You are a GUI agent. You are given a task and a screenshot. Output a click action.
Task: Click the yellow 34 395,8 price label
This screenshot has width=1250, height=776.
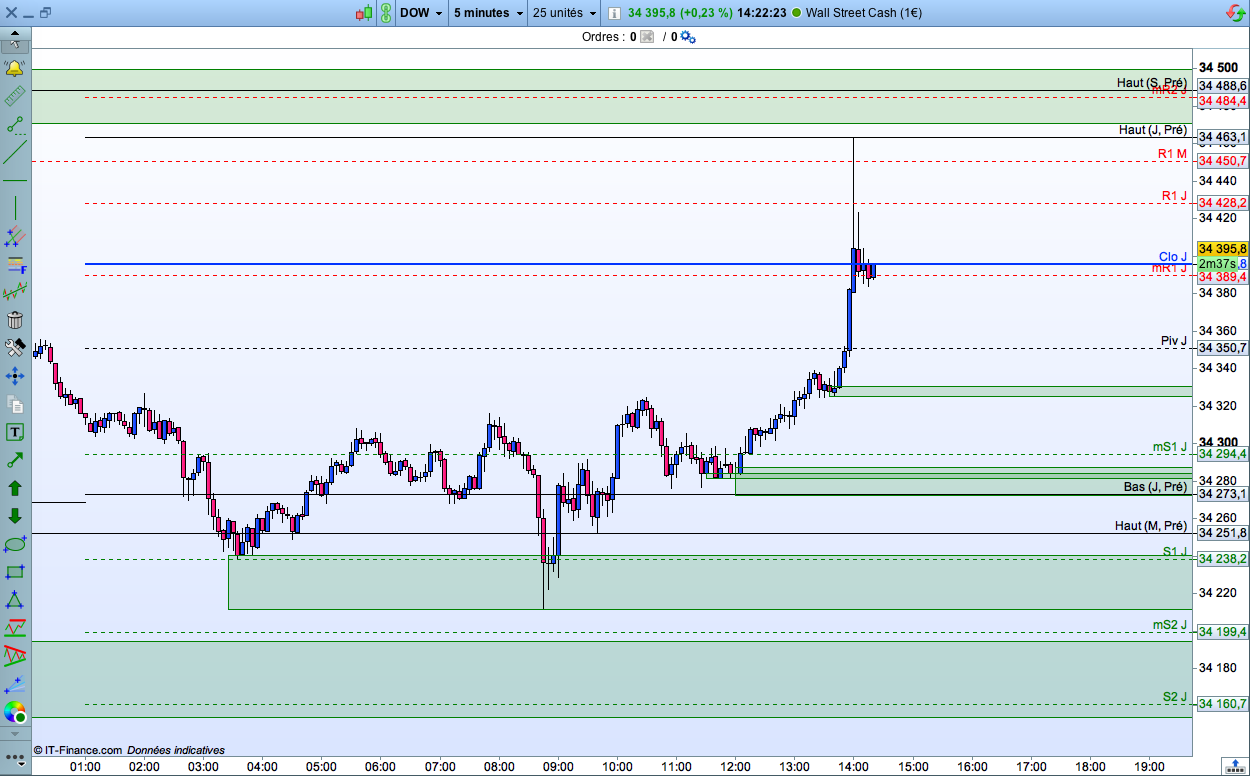[x=1222, y=248]
